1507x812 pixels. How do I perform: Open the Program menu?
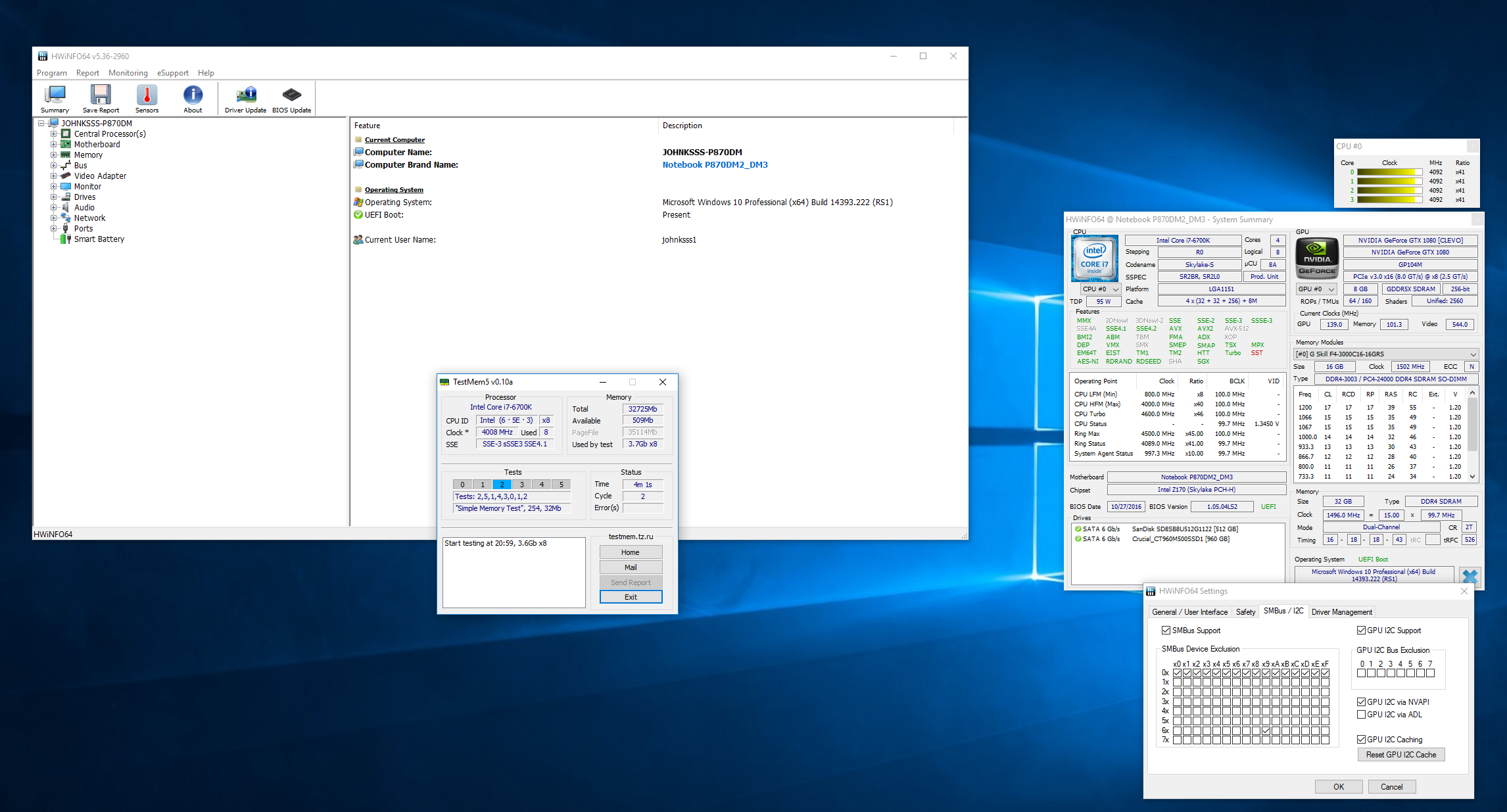click(x=52, y=73)
